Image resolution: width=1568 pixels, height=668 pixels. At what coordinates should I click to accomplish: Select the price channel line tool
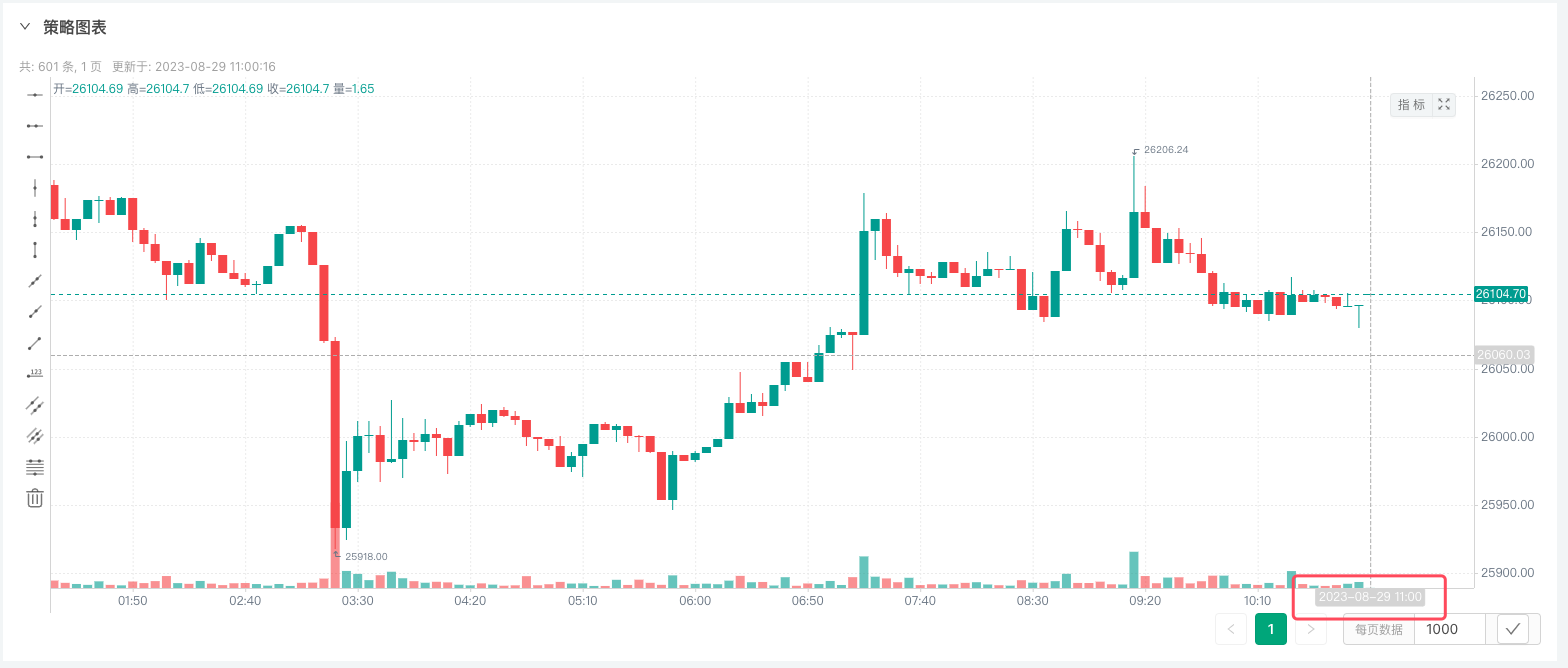click(x=35, y=405)
